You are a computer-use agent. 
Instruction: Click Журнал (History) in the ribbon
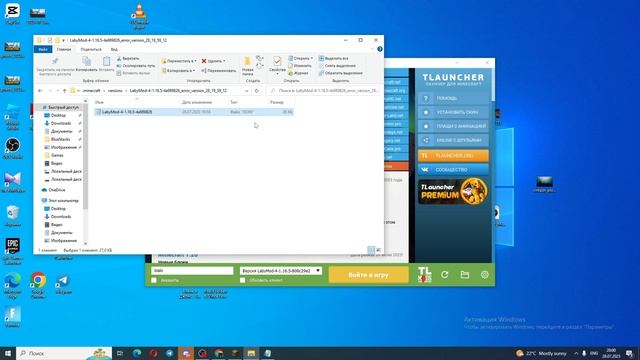[298, 73]
